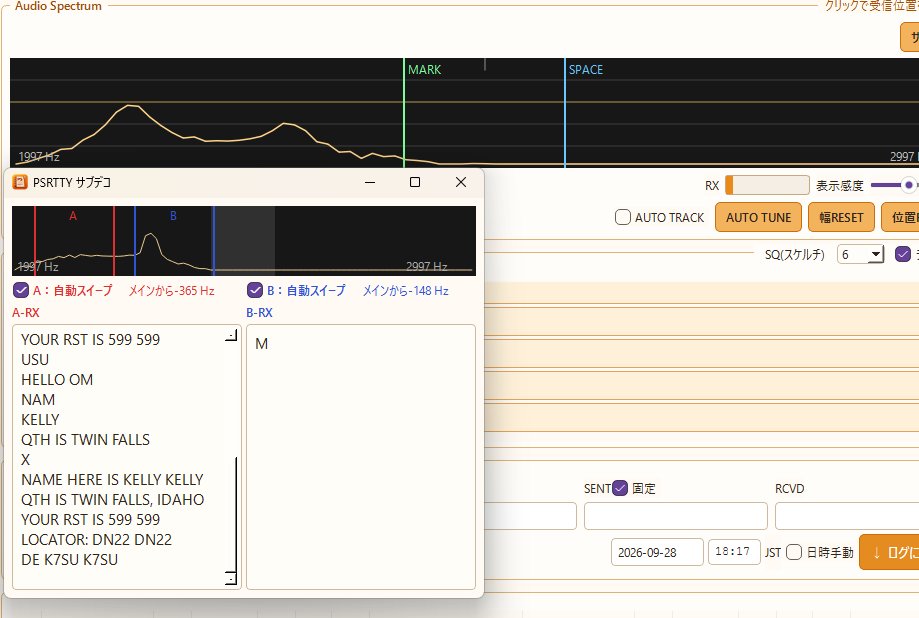Click text 'NAME HERE IS KELLY KELLY'
The width and height of the screenshot is (919, 618).
[x=112, y=480]
